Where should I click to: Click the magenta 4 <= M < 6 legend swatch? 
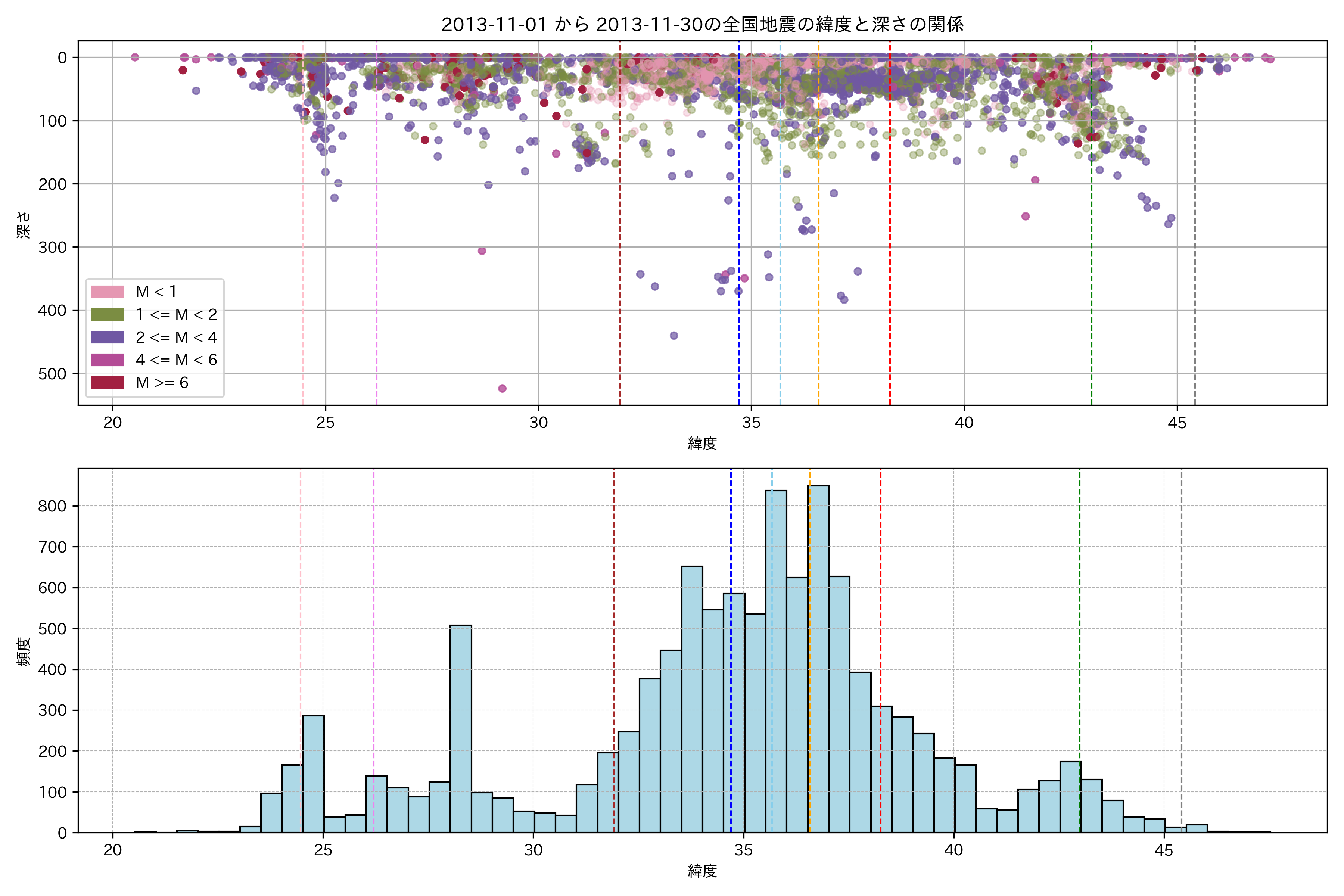click(108, 360)
